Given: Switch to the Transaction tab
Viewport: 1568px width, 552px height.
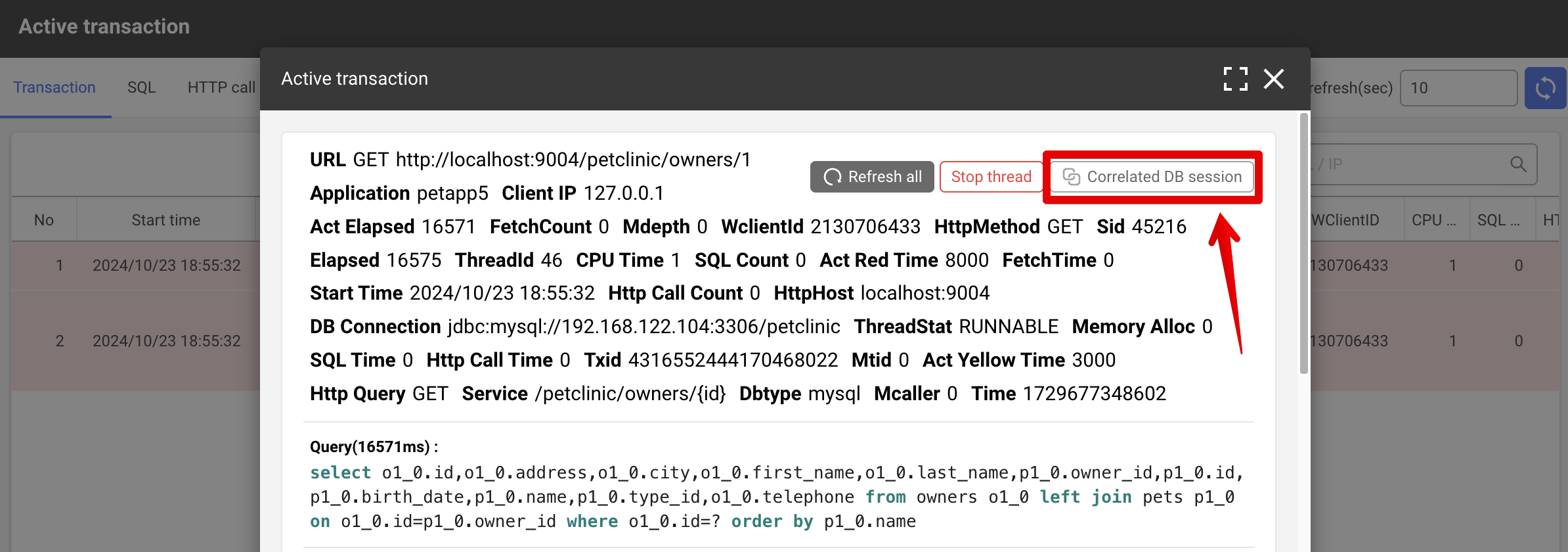Looking at the screenshot, I should pos(54,87).
